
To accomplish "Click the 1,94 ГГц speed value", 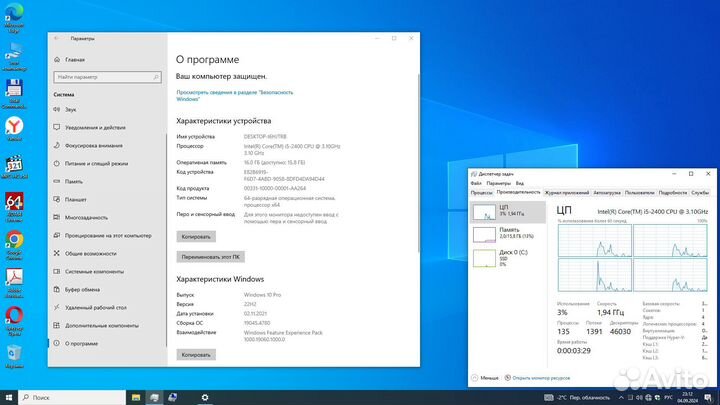I will tap(610, 312).
